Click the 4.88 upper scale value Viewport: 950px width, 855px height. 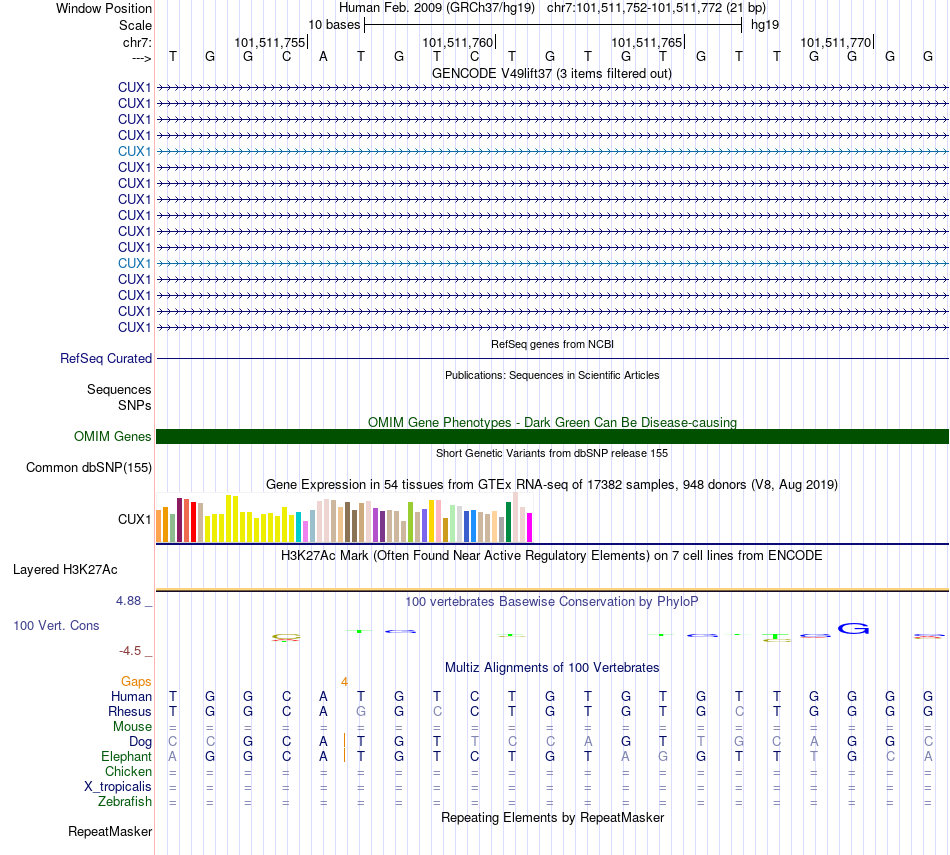click(x=128, y=600)
